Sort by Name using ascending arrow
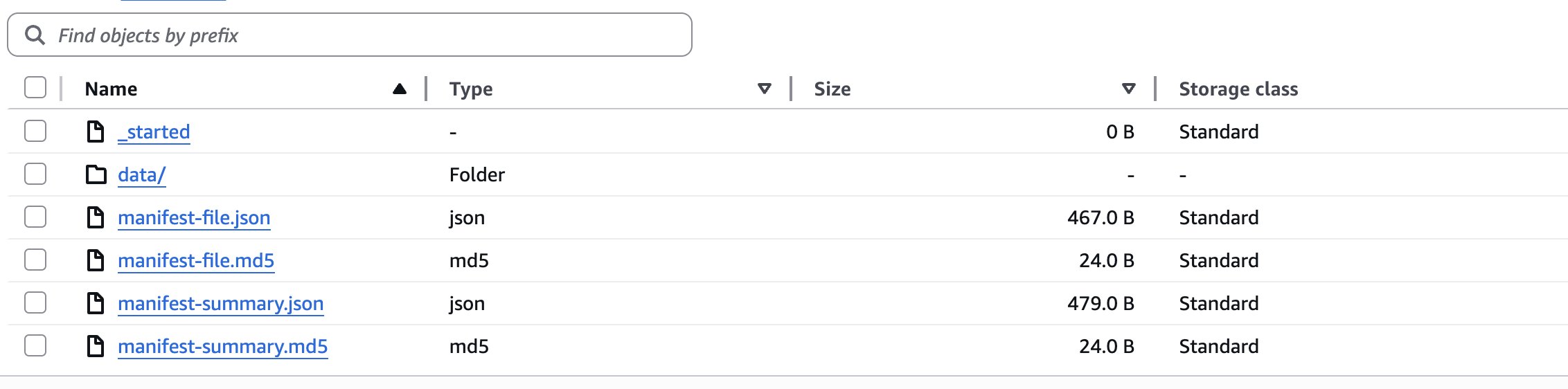The height and width of the screenshot is (389, 1568). [x=400, y=89]
